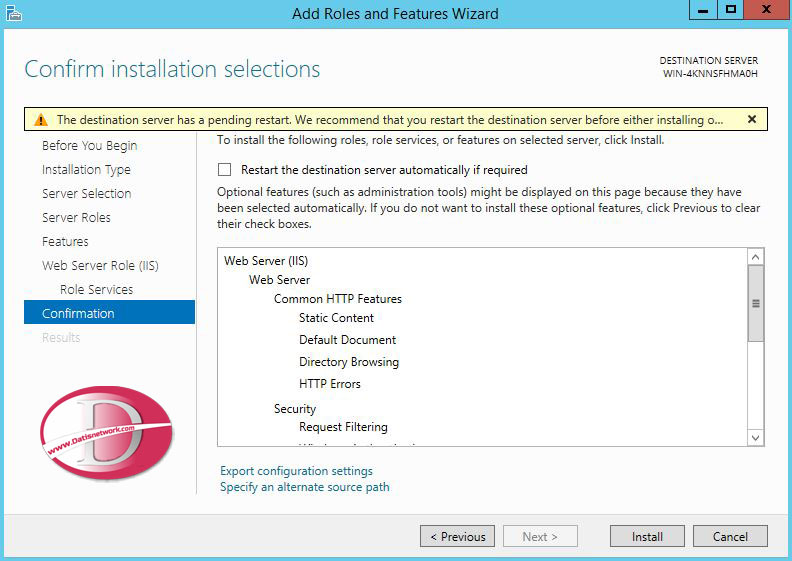Open Web Server Role (IIS) step
792x561 pixels.
pyautogui.click(x=100, y=266)
